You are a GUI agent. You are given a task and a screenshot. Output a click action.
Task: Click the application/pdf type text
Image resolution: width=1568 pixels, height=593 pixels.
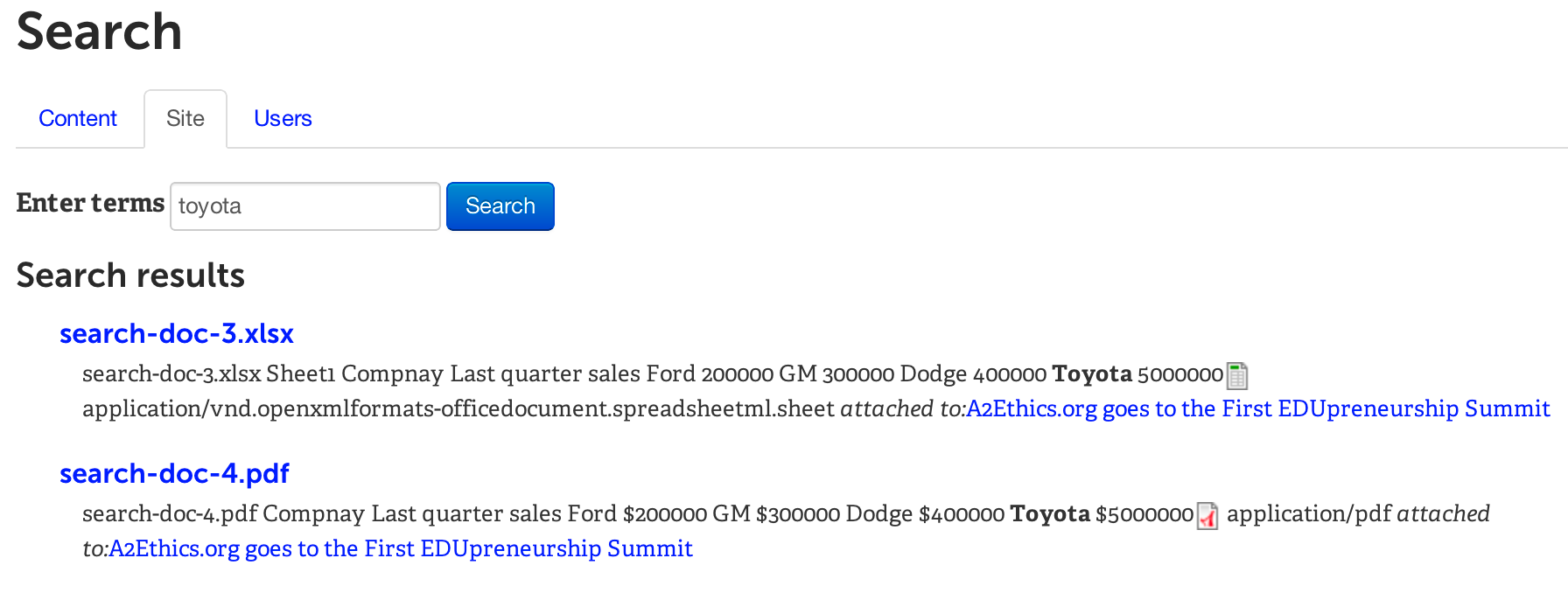pos(1309,513)
